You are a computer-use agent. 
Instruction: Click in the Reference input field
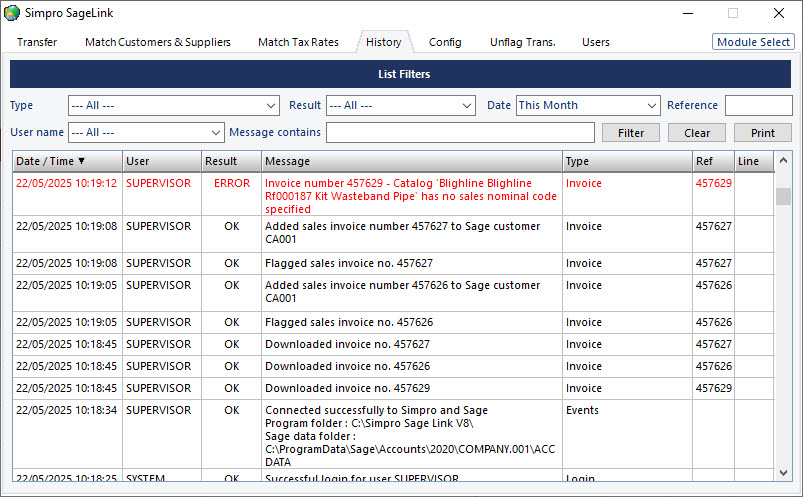[758, 105]
